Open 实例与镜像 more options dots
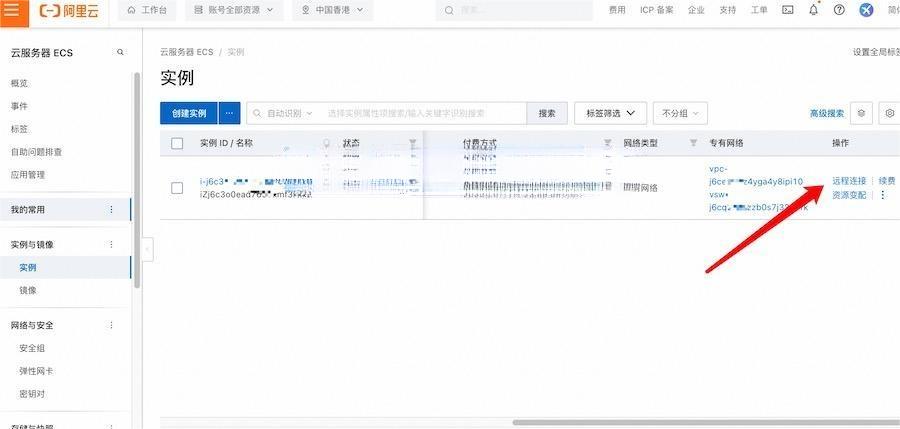 point(111,244)
